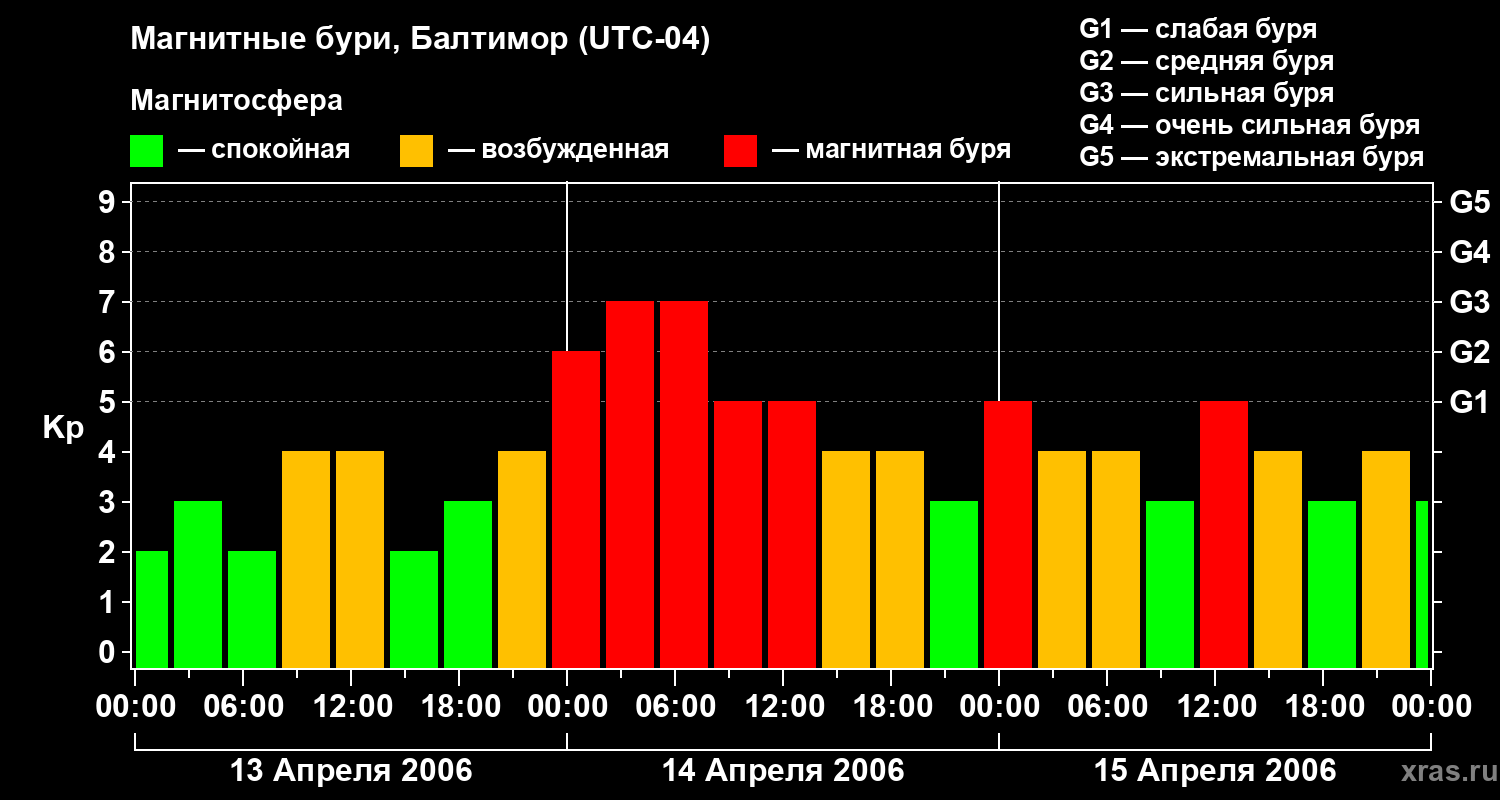Viewport: 1500px width, 800px height.
Task: Click the 'G1' tick label on the right axis
Action: pos(1470,402)
